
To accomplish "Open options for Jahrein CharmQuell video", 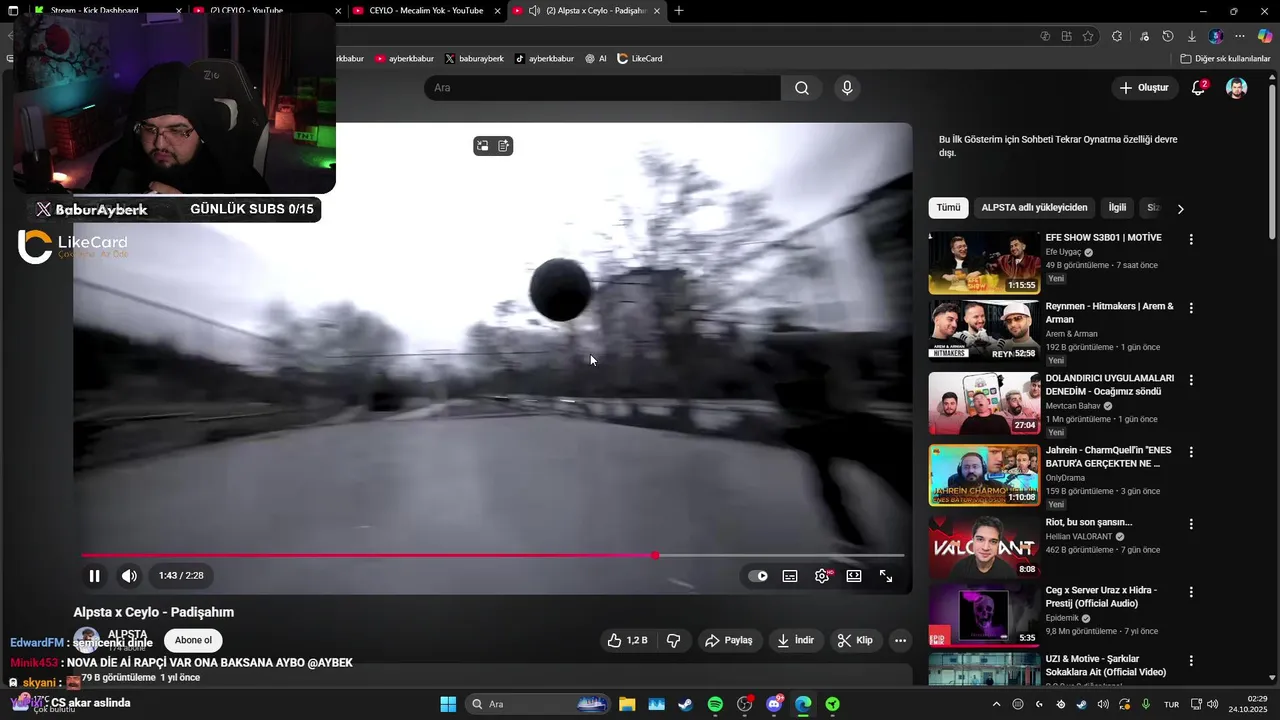I will pyautogui.click(x=1190, y=452).
